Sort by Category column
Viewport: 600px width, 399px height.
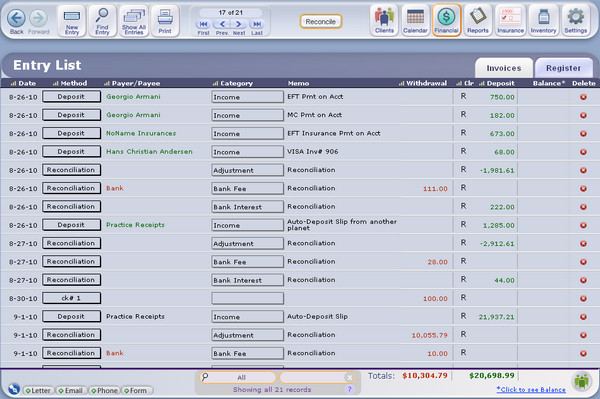(233, 83)
